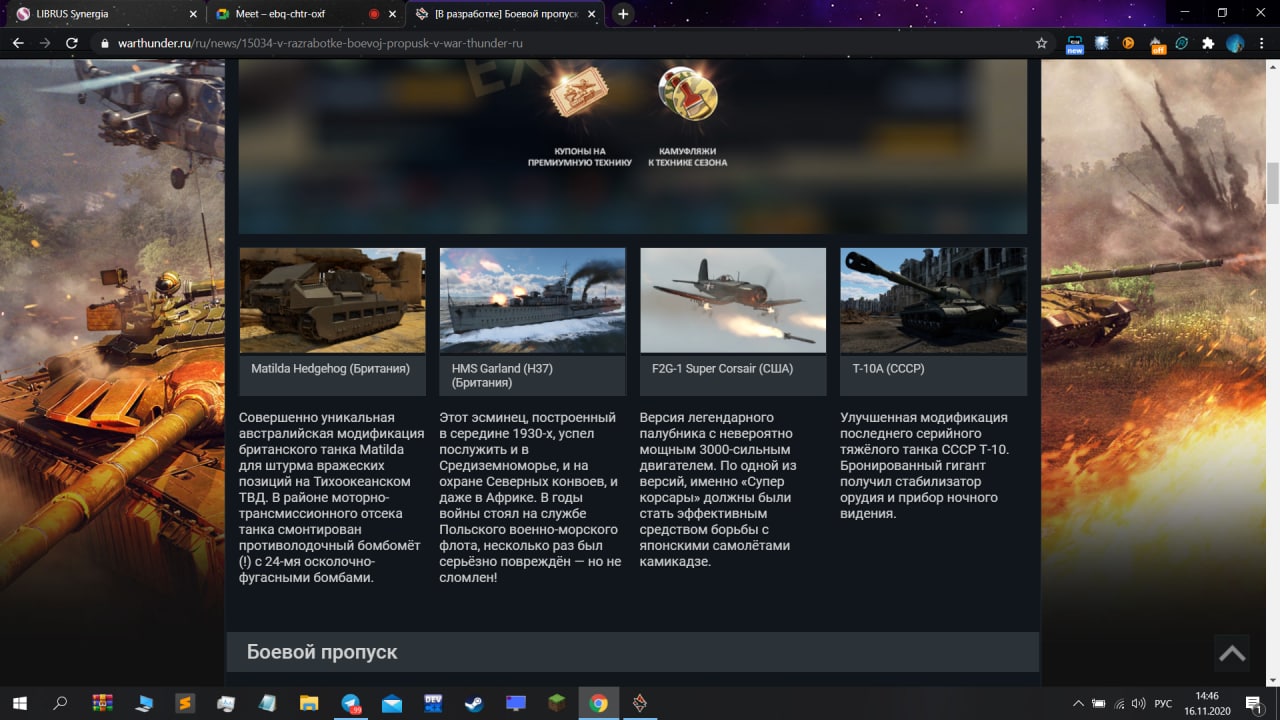
Task: Open the Windows Start menu
Action: click(19, 703)
